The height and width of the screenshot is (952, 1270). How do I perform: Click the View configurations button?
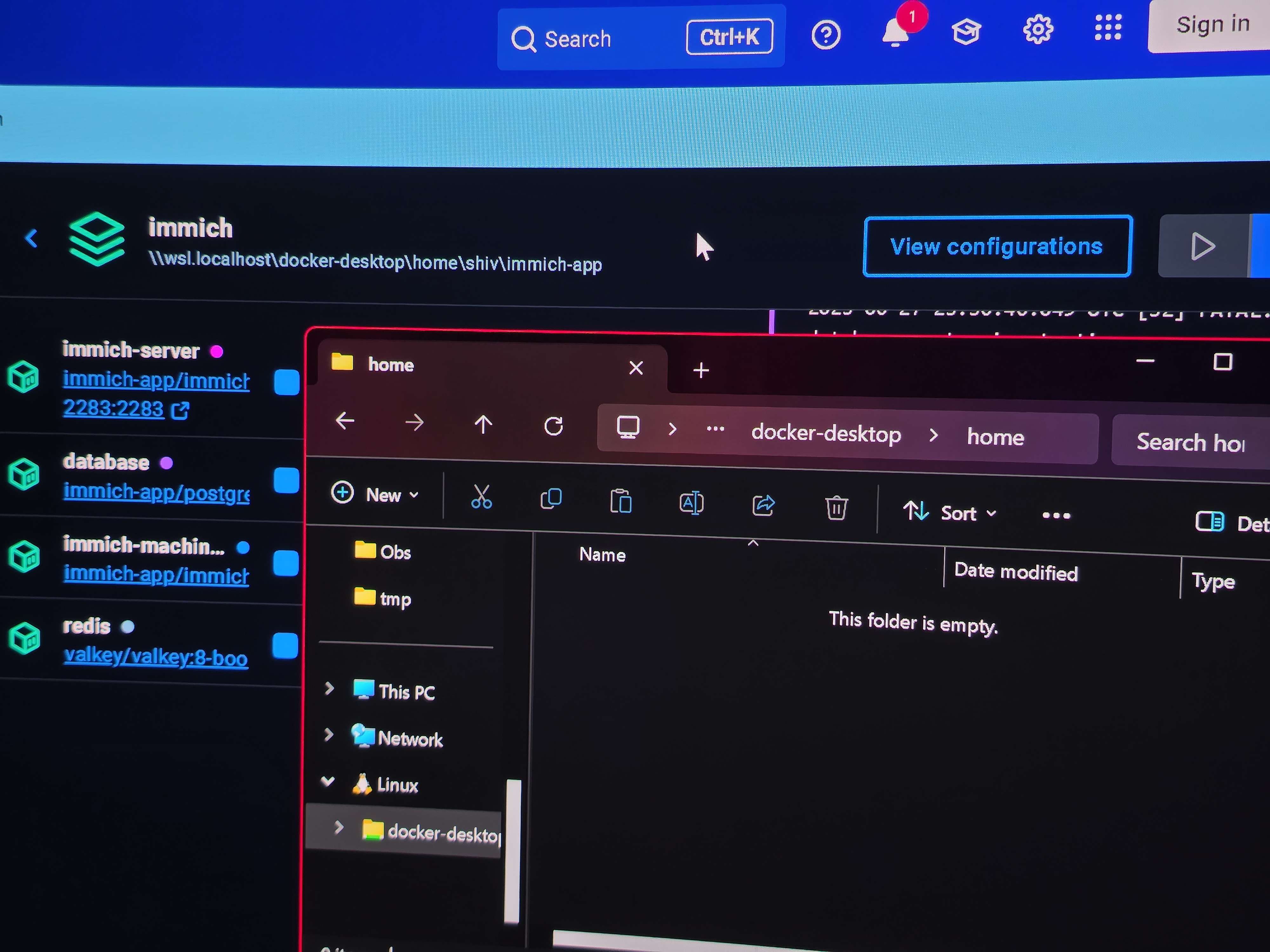coord(996,247)
